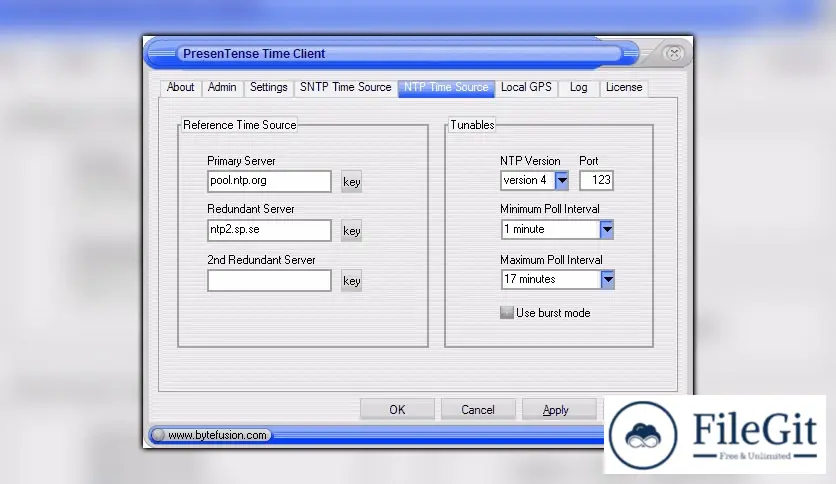Click the Primary Server input field
Viewport: 836px width, 484px height.
click(x=269, y=181)
